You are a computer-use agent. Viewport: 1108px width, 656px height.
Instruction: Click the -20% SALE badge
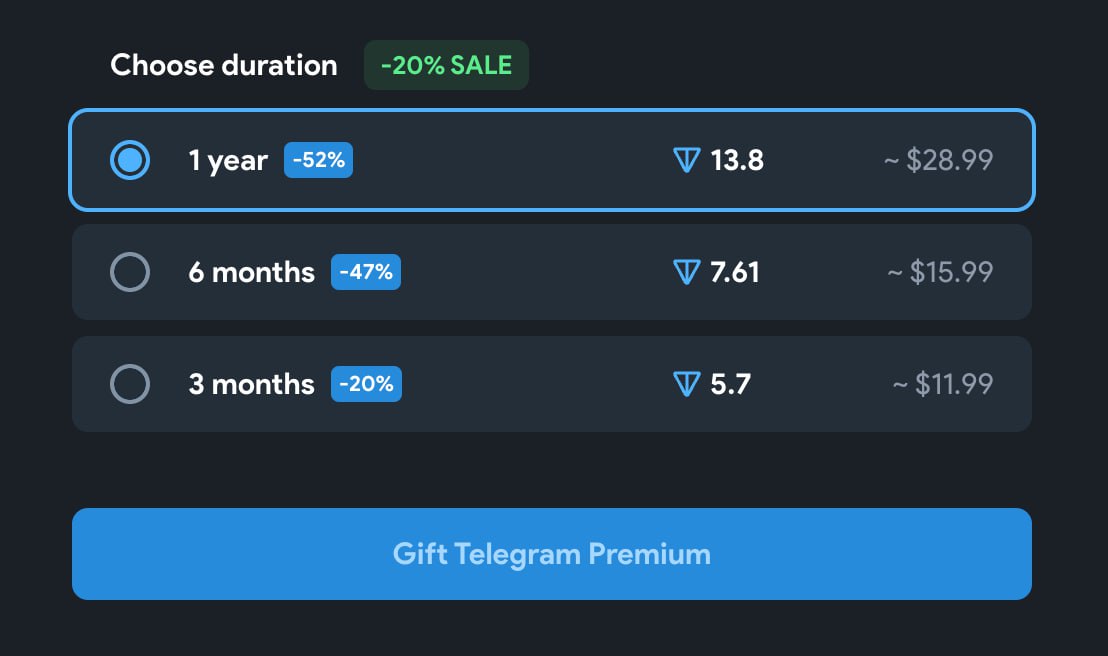point(446,65)
